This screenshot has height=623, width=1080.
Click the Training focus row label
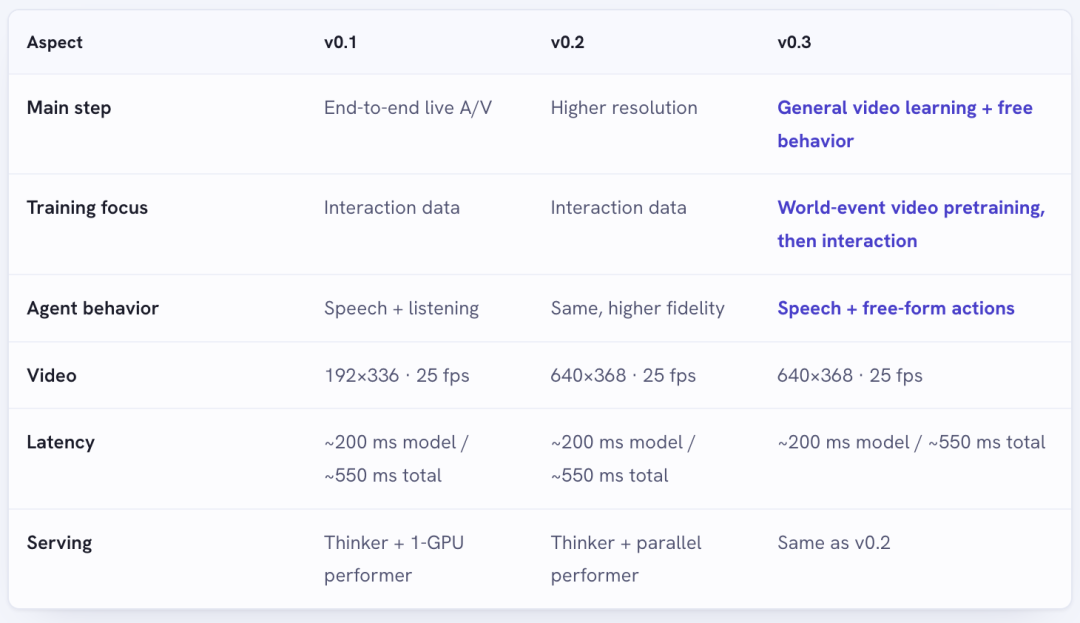pos(87,208)
